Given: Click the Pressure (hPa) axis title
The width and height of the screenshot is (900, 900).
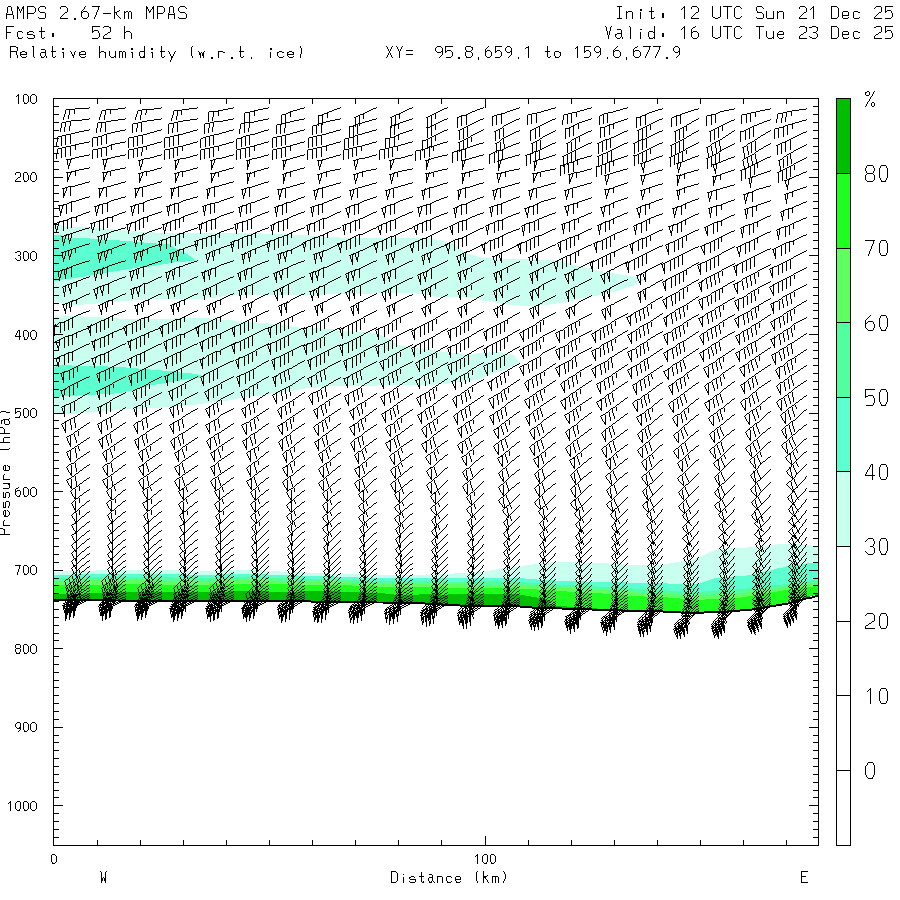Looking at the screenshot, I should point(6,472).
